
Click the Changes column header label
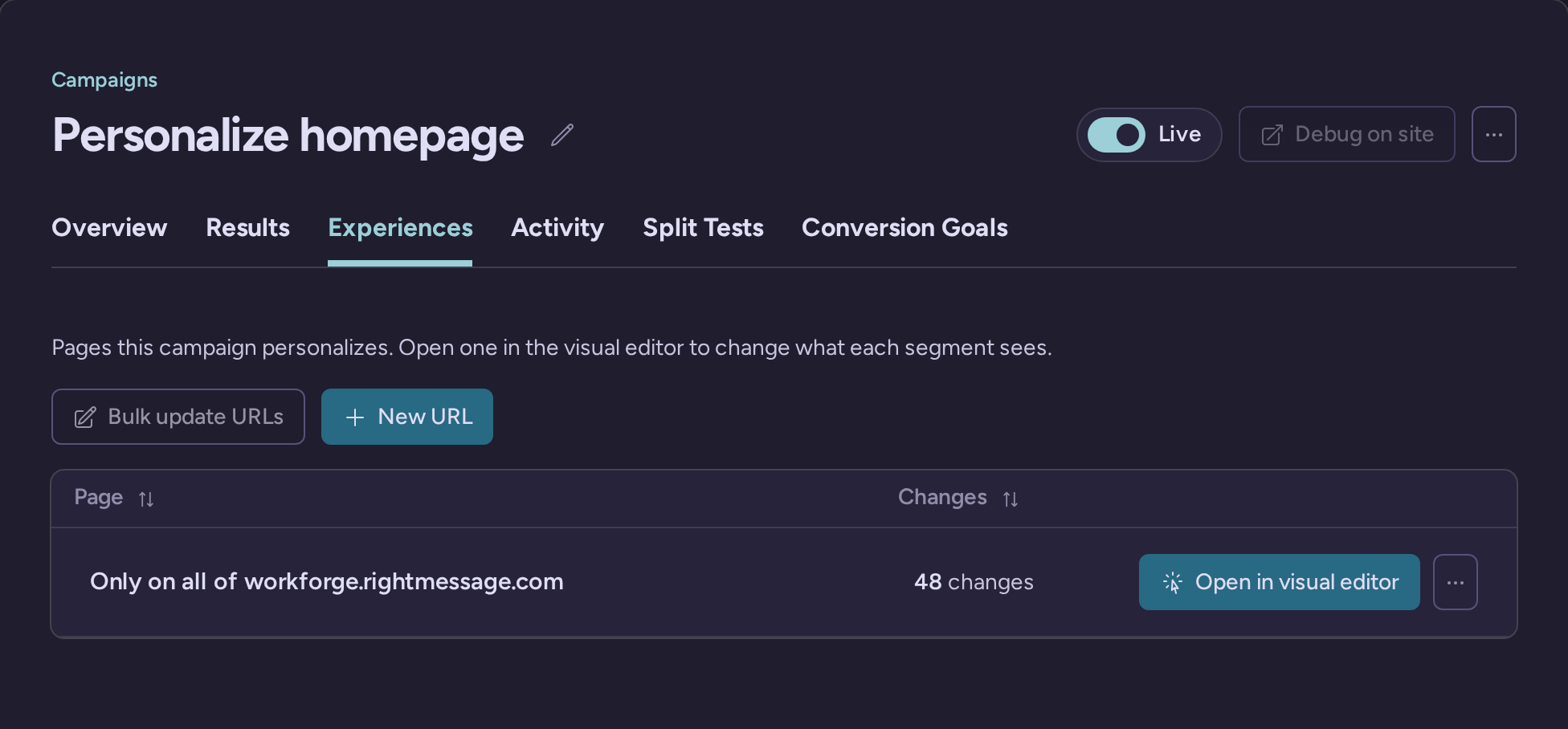[x=942, y=498]
